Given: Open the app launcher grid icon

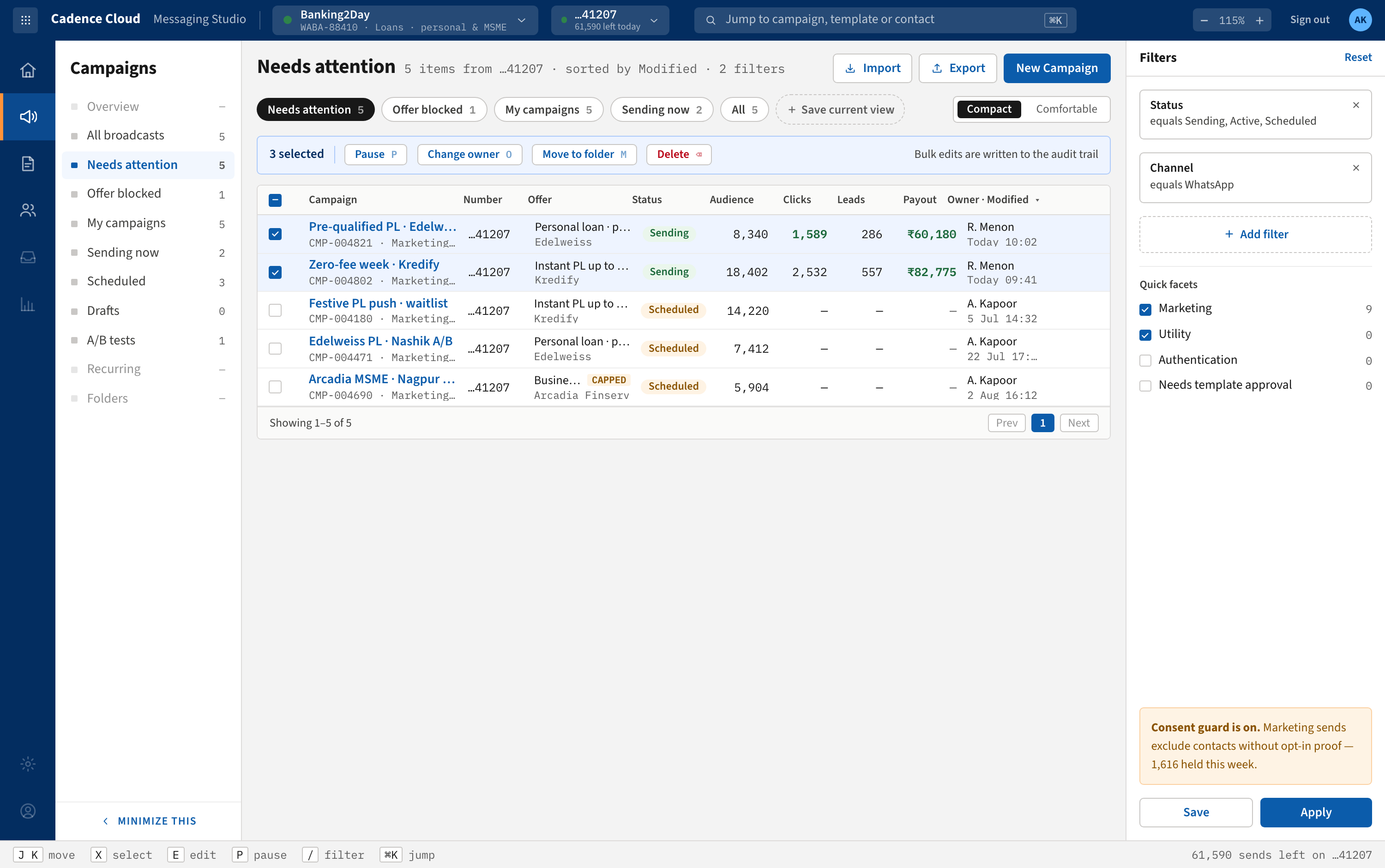Looking at the screenshot, I should point(25,20).
